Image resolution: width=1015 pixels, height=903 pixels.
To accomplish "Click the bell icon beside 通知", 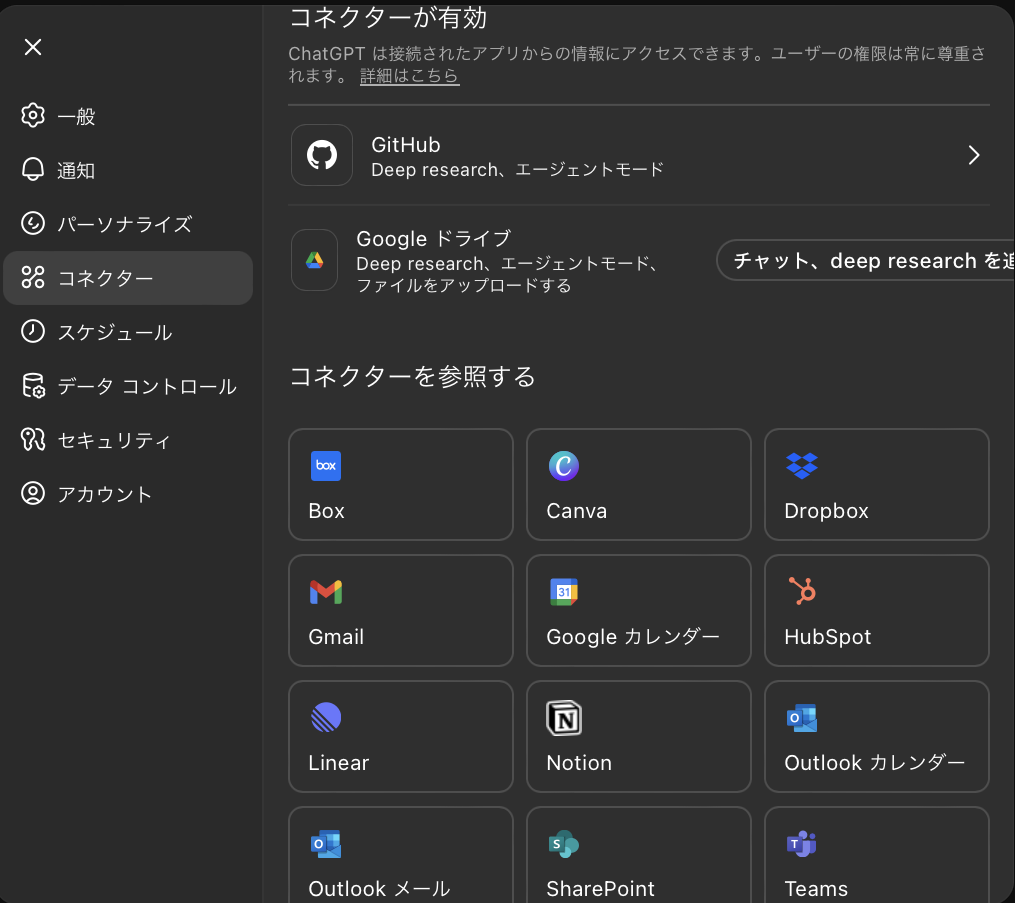I will [x=33, y=170].
